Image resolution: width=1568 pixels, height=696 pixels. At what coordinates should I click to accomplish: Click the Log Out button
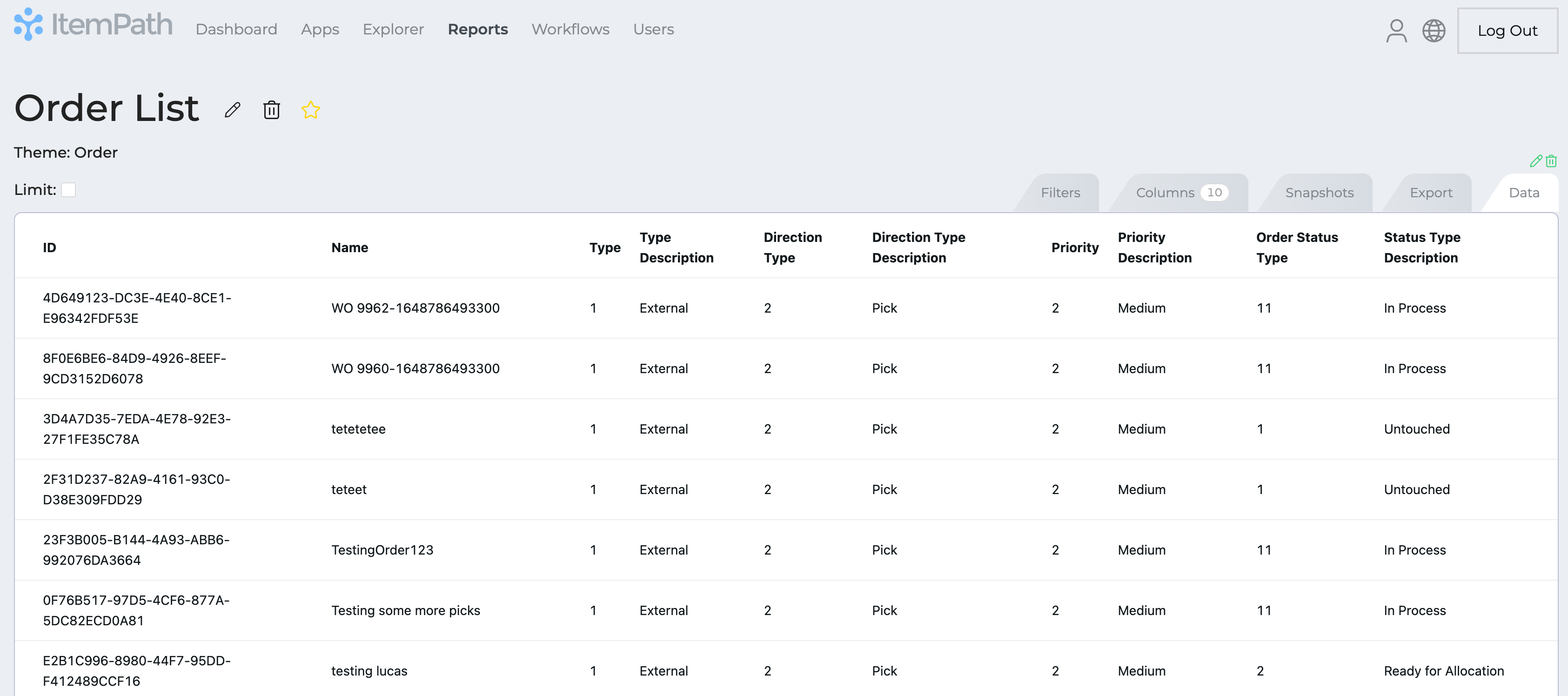(1507, 30)
